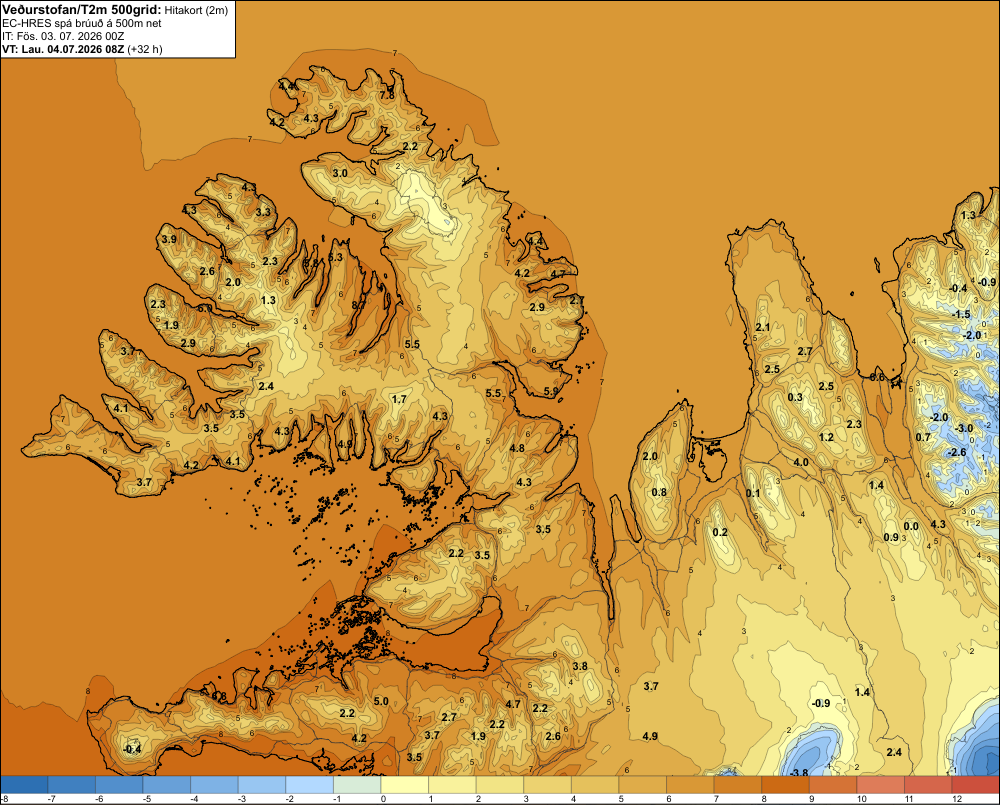Select legend swatch between 6 and 7
The height and width of the screenshot is (805, 1000).
pyautogui.click(x=690, y=784)
